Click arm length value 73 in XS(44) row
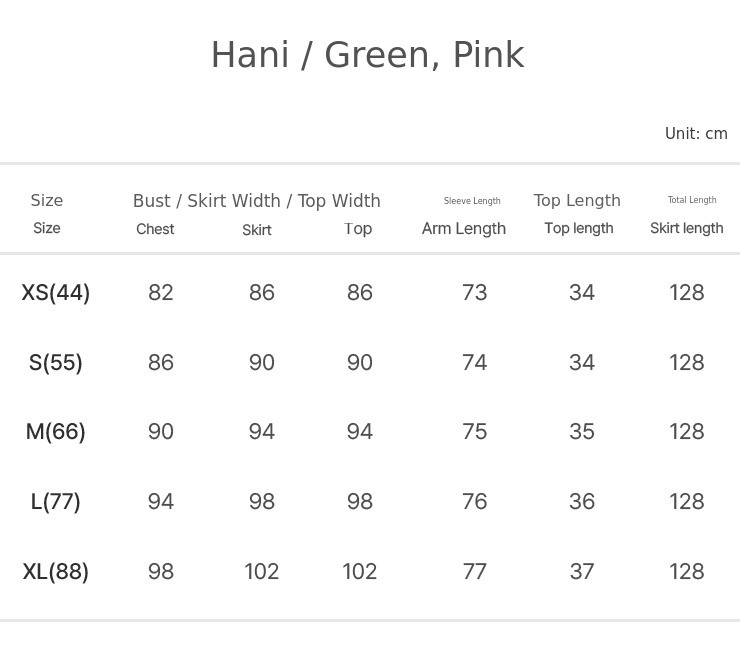The image size is (740, 650). (x=475, y=293)
